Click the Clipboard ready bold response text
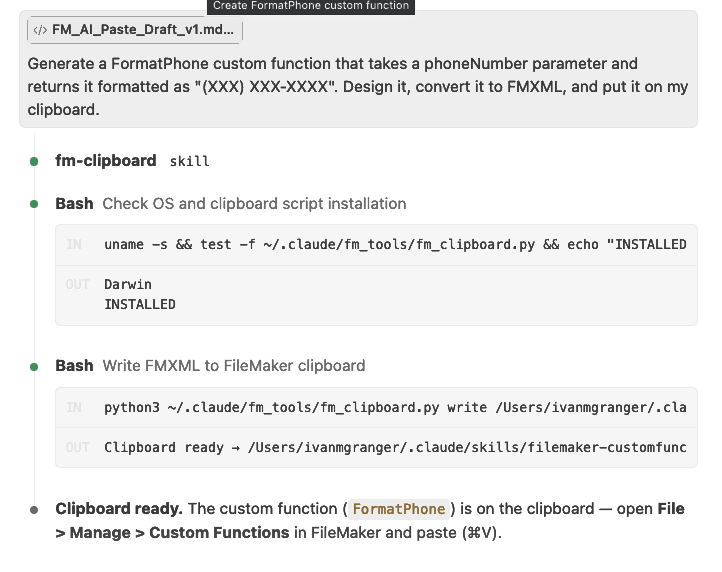 click(x=119, y=508)
